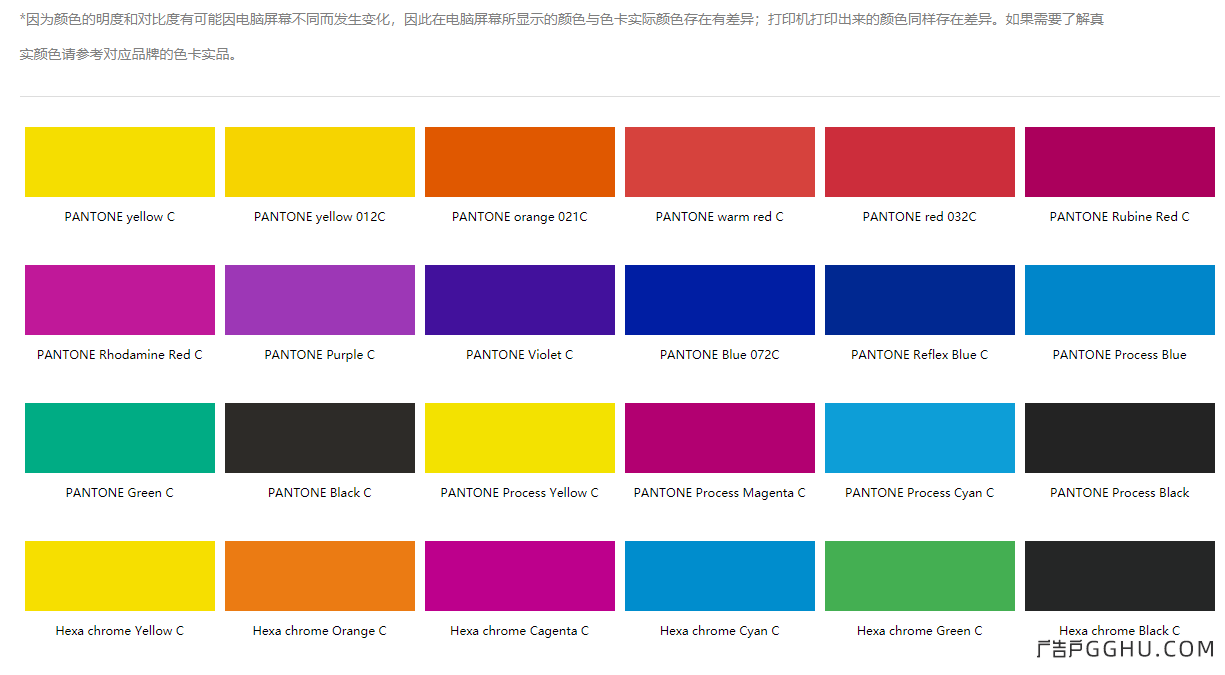Click the 'PANTONE Process Black' label
The width and height of the screenshot is (1225, 675).
pyautogui.click(x=1120, y=493)
